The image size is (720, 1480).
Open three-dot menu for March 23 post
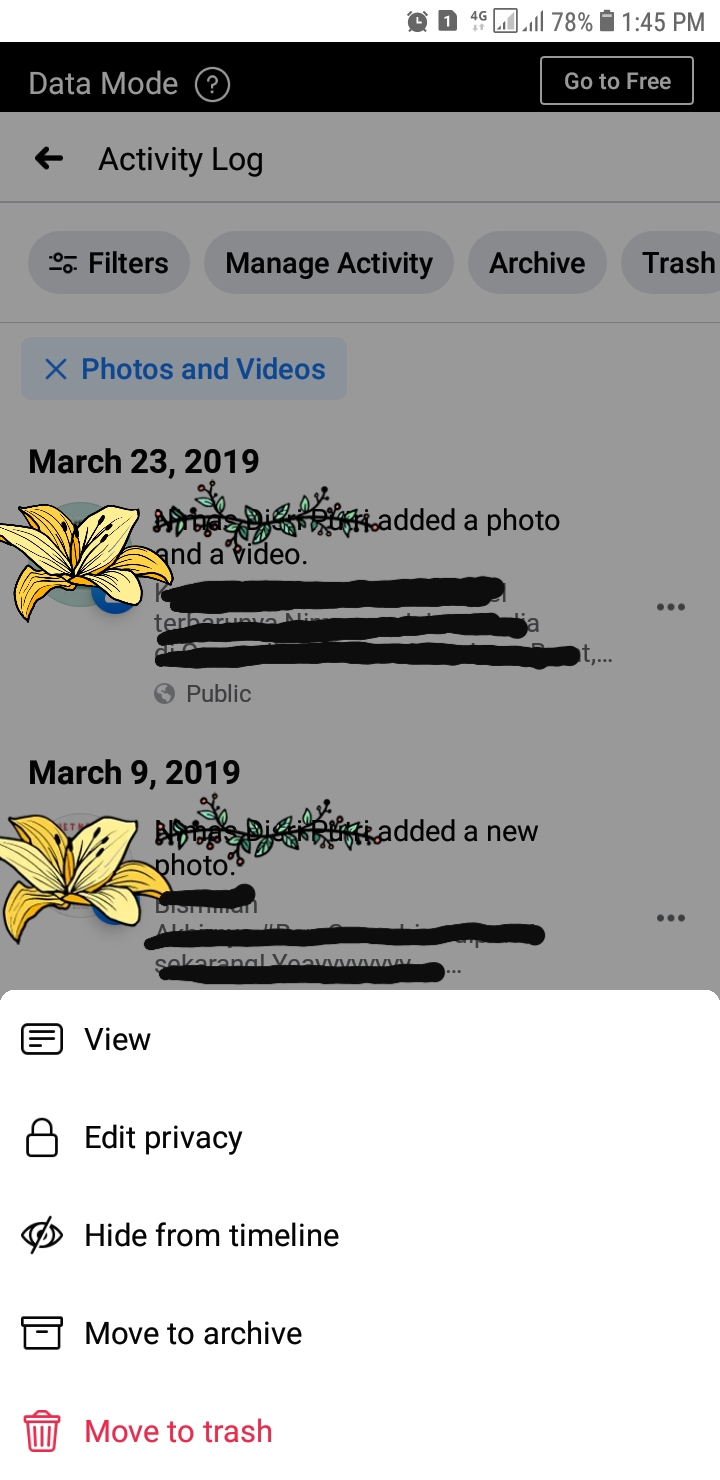[x=670, y=607]
